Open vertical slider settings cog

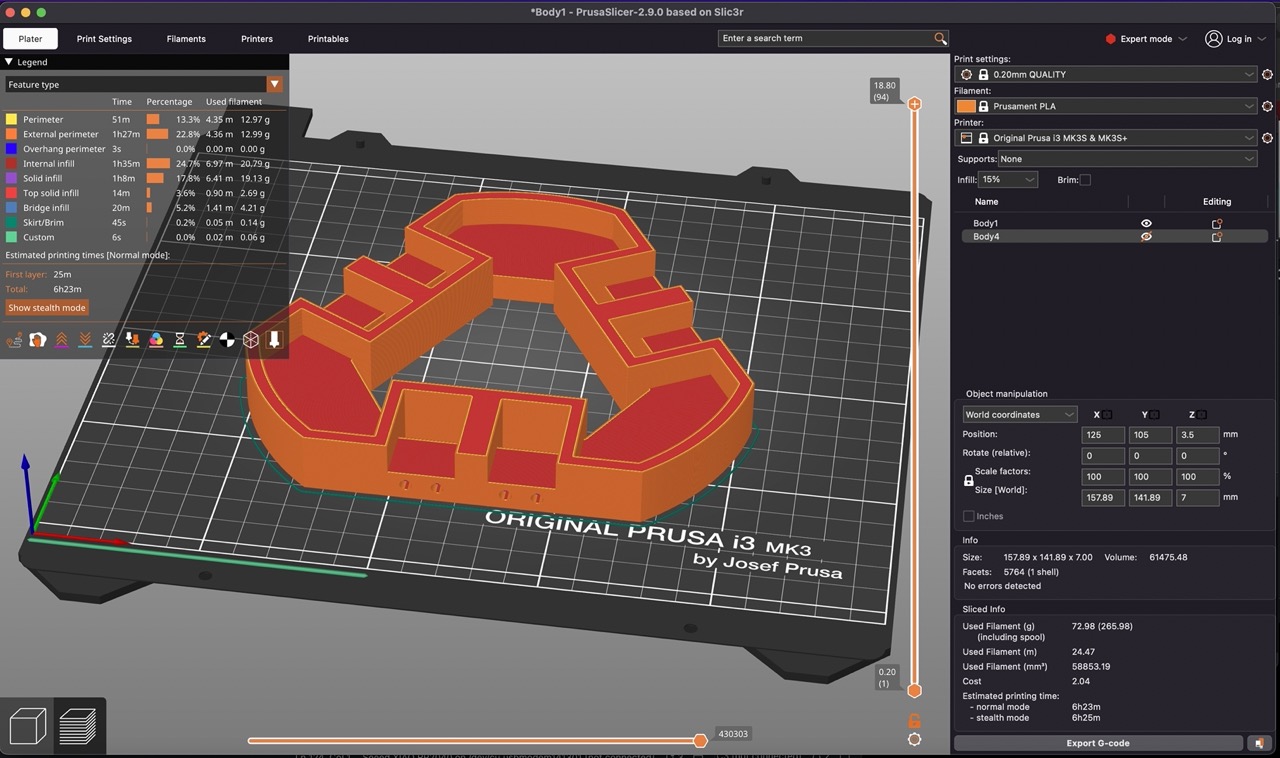(x=914, y=740)
